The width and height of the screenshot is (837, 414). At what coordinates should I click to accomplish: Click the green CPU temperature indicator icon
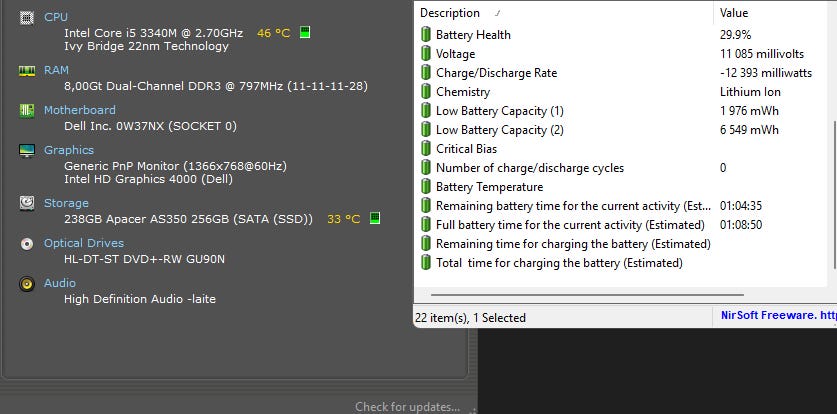(x=305, y=32)
